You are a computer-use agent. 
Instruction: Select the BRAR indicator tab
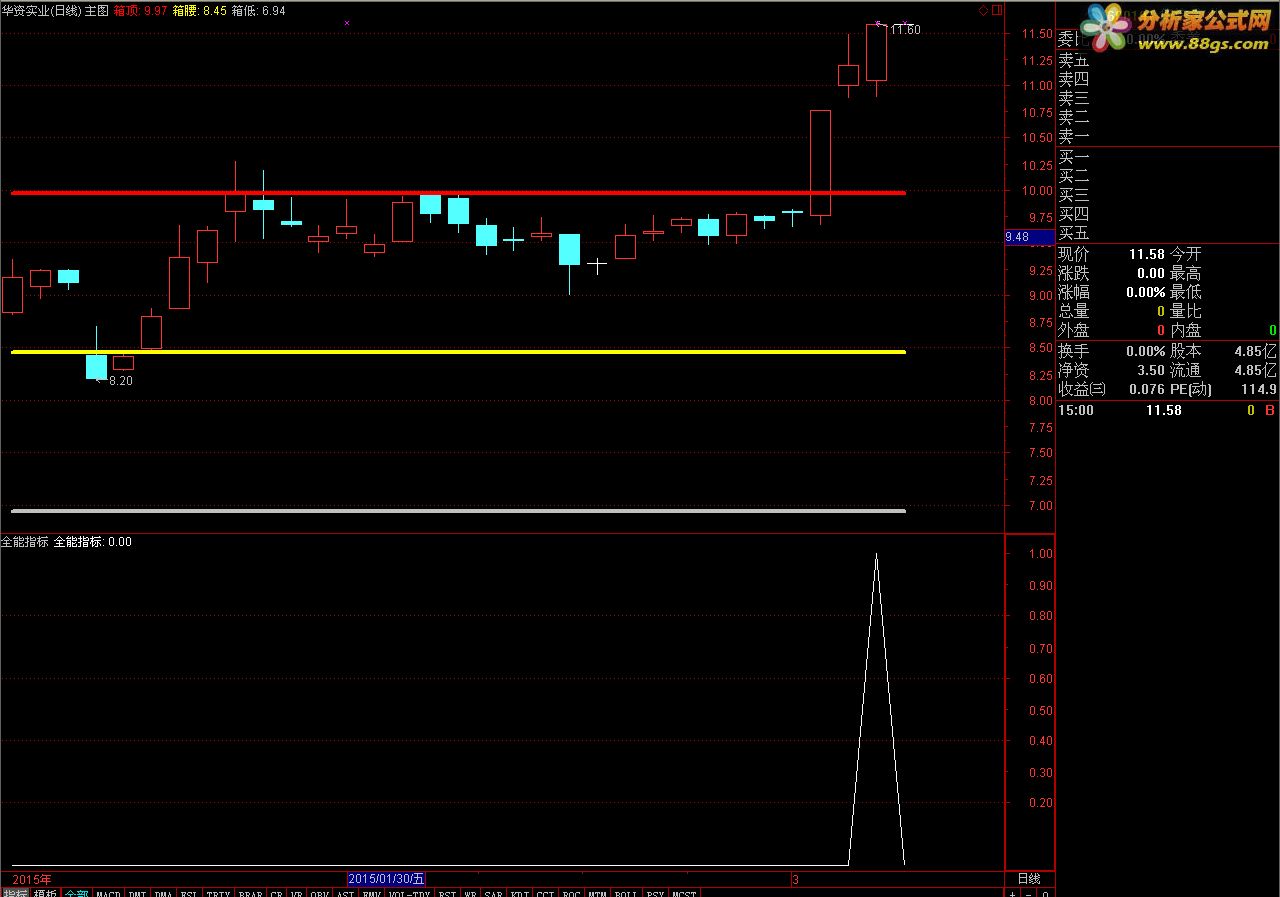tap(252, 892)
